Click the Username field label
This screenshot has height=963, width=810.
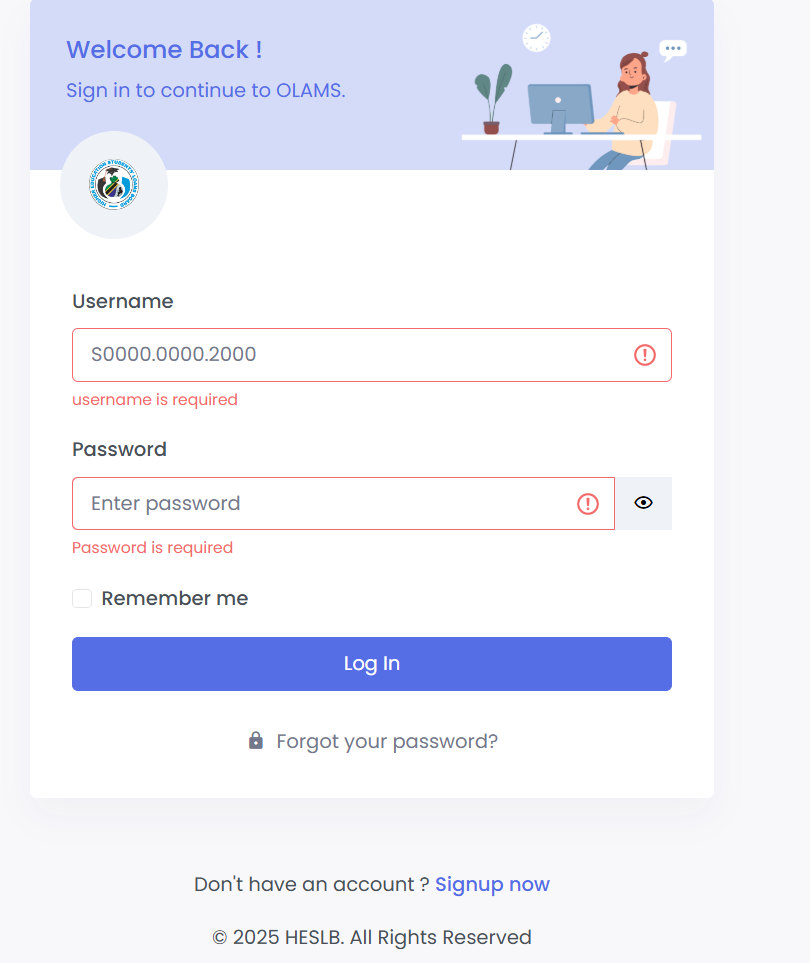point(123,301)
